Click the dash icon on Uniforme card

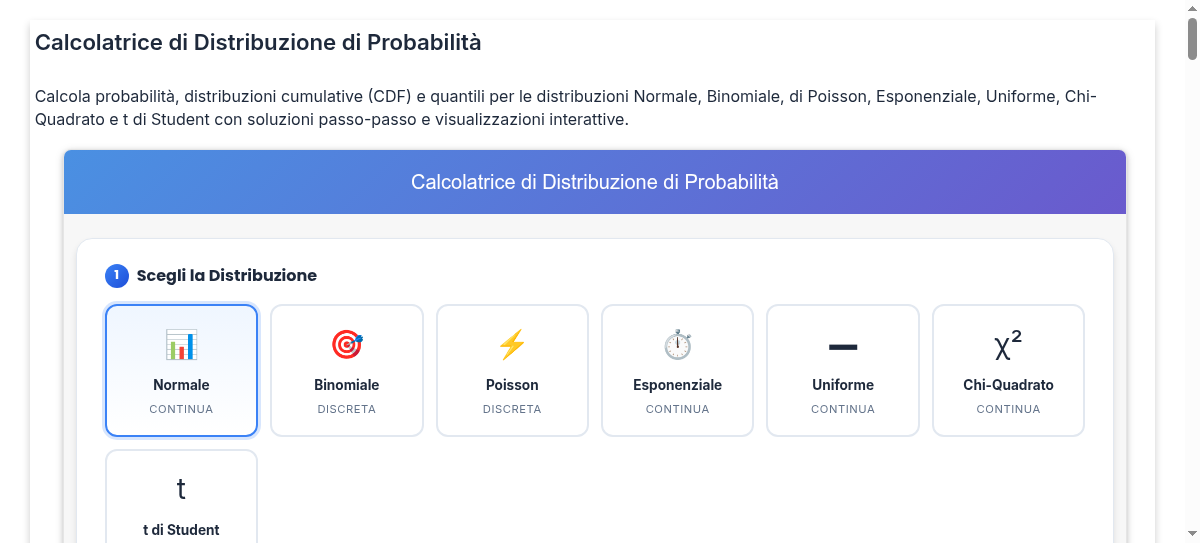pos(843,346)
